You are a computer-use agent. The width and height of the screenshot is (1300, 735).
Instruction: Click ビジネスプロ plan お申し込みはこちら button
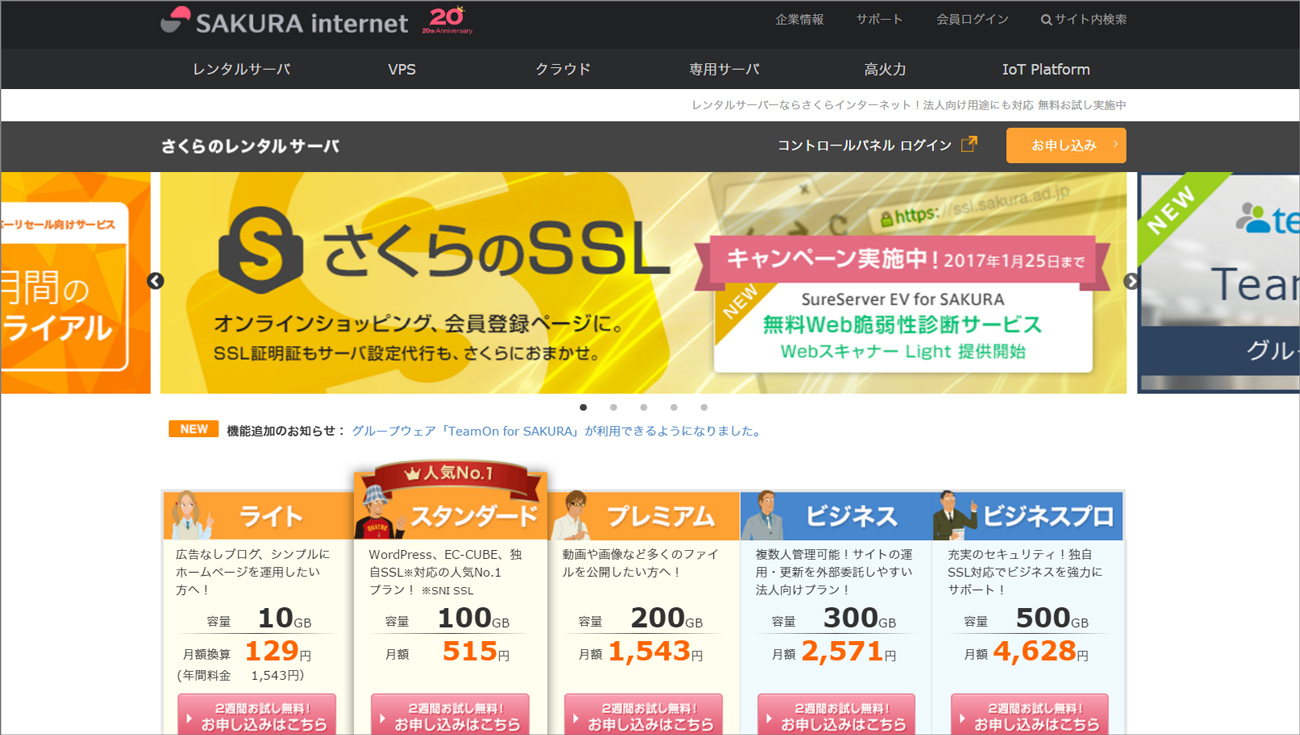point(1029,714)
